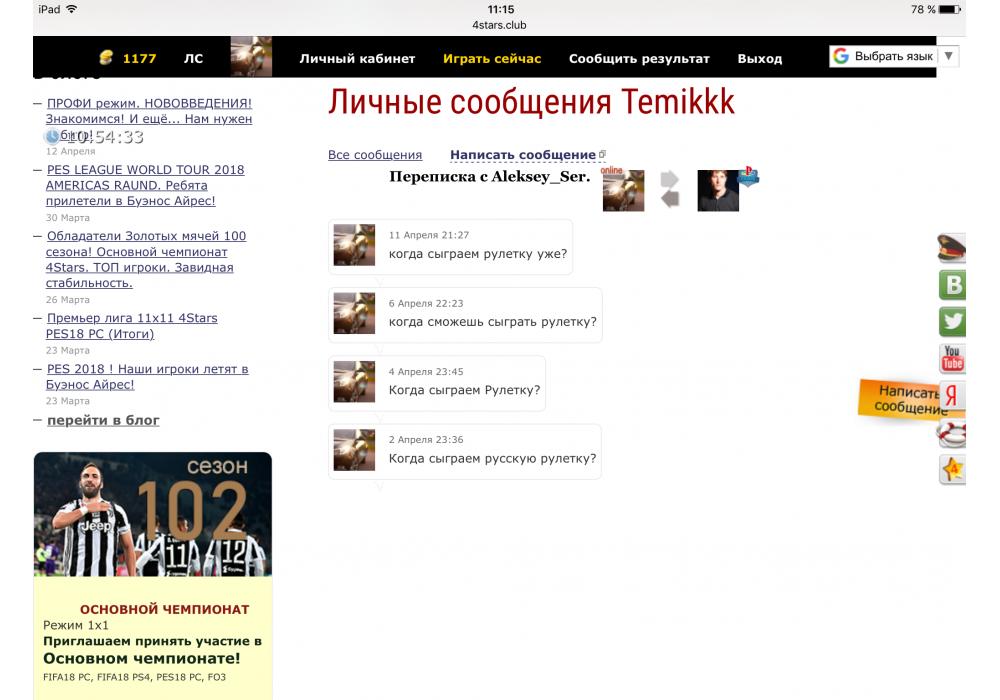Image resolution: width=1000 pixels, height=700 pixels.
Task: Open the 'ЛС' private messages link
Action: (x=193, y=59)
